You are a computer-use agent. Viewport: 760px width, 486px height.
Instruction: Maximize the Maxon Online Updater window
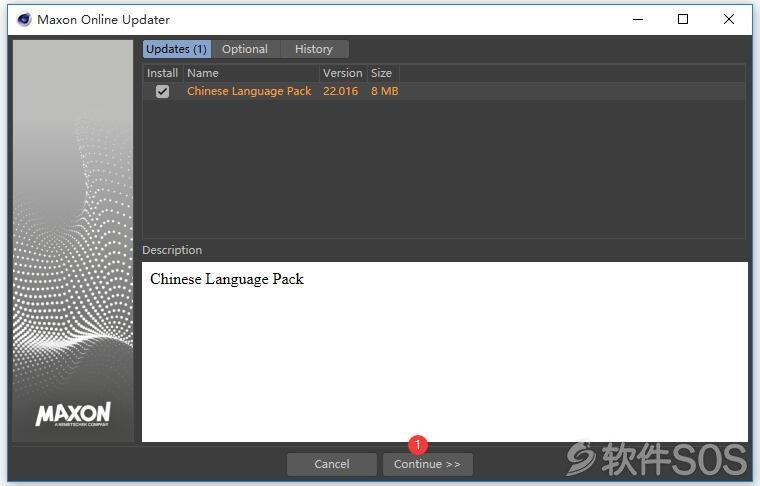pyautogui.click(x=683, y=19)
